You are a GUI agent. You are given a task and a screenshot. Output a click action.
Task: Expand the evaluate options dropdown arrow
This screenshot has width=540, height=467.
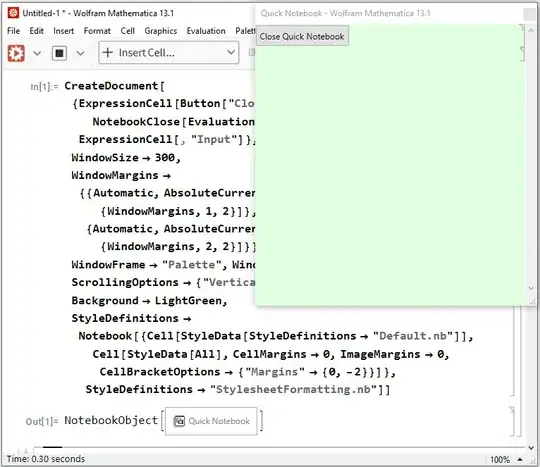[37, 53]
